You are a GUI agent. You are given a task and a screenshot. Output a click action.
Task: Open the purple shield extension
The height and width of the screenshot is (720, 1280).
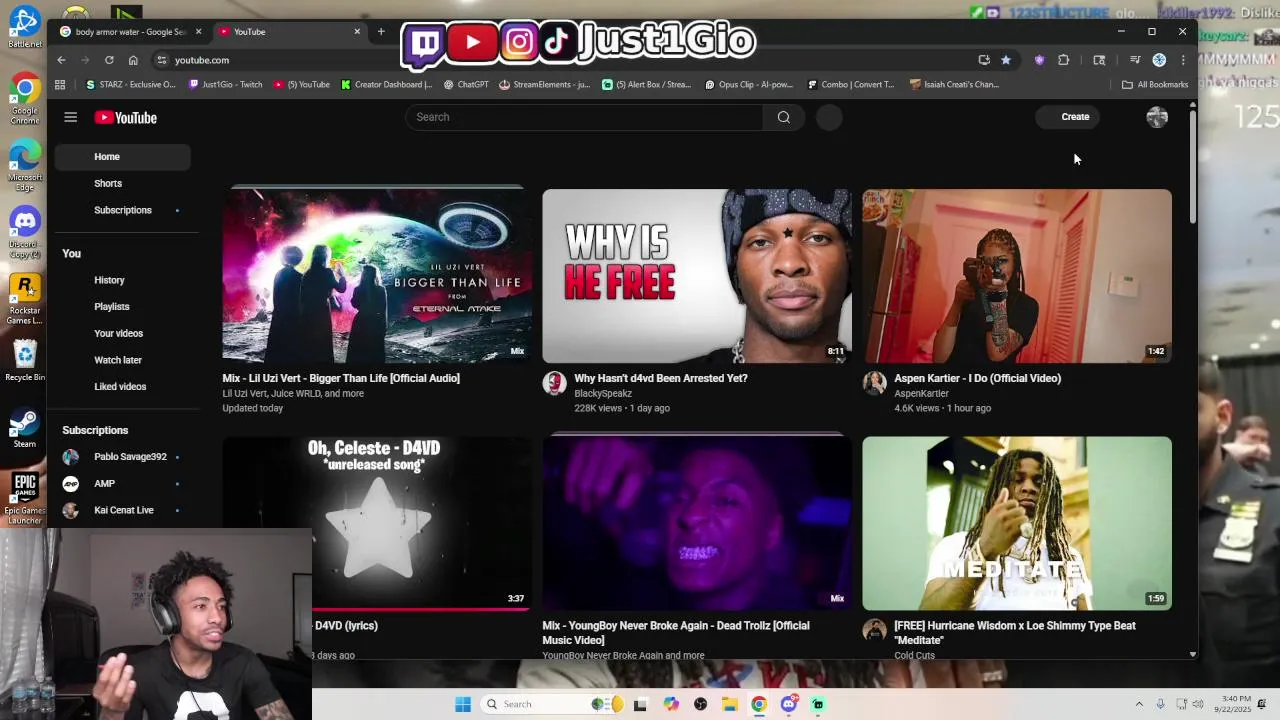(1039, 60)
